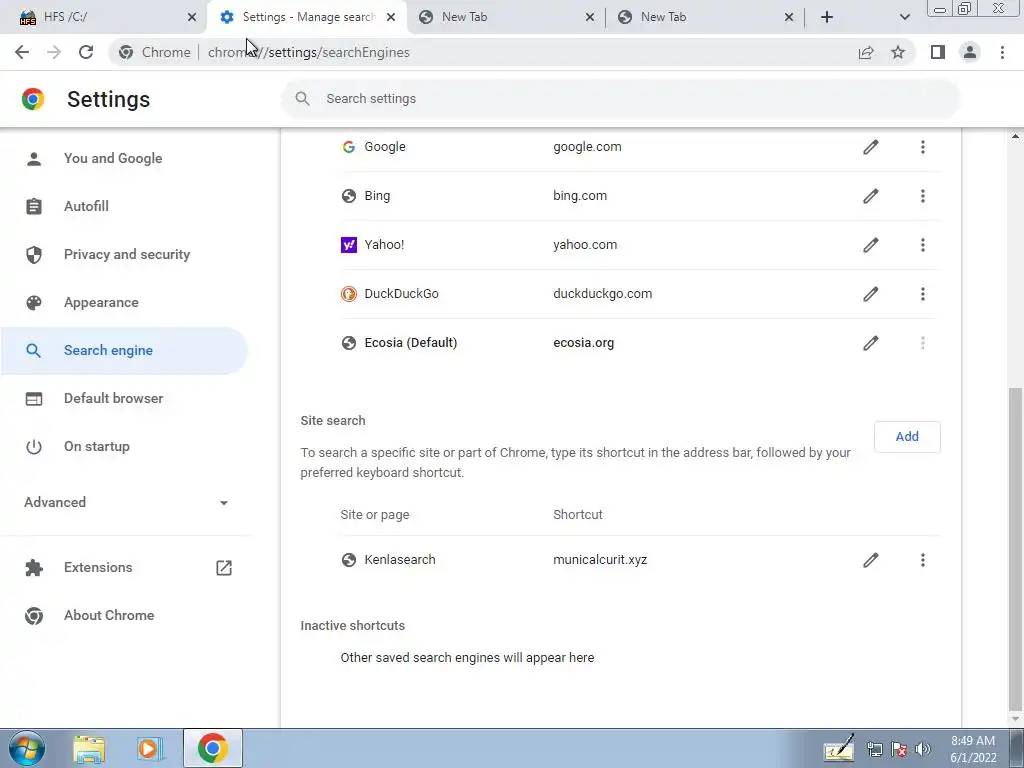Adjust volume via speaker tray icon
The height and width of the screenshot is (768, 1024).
click(x=923, y=748)
